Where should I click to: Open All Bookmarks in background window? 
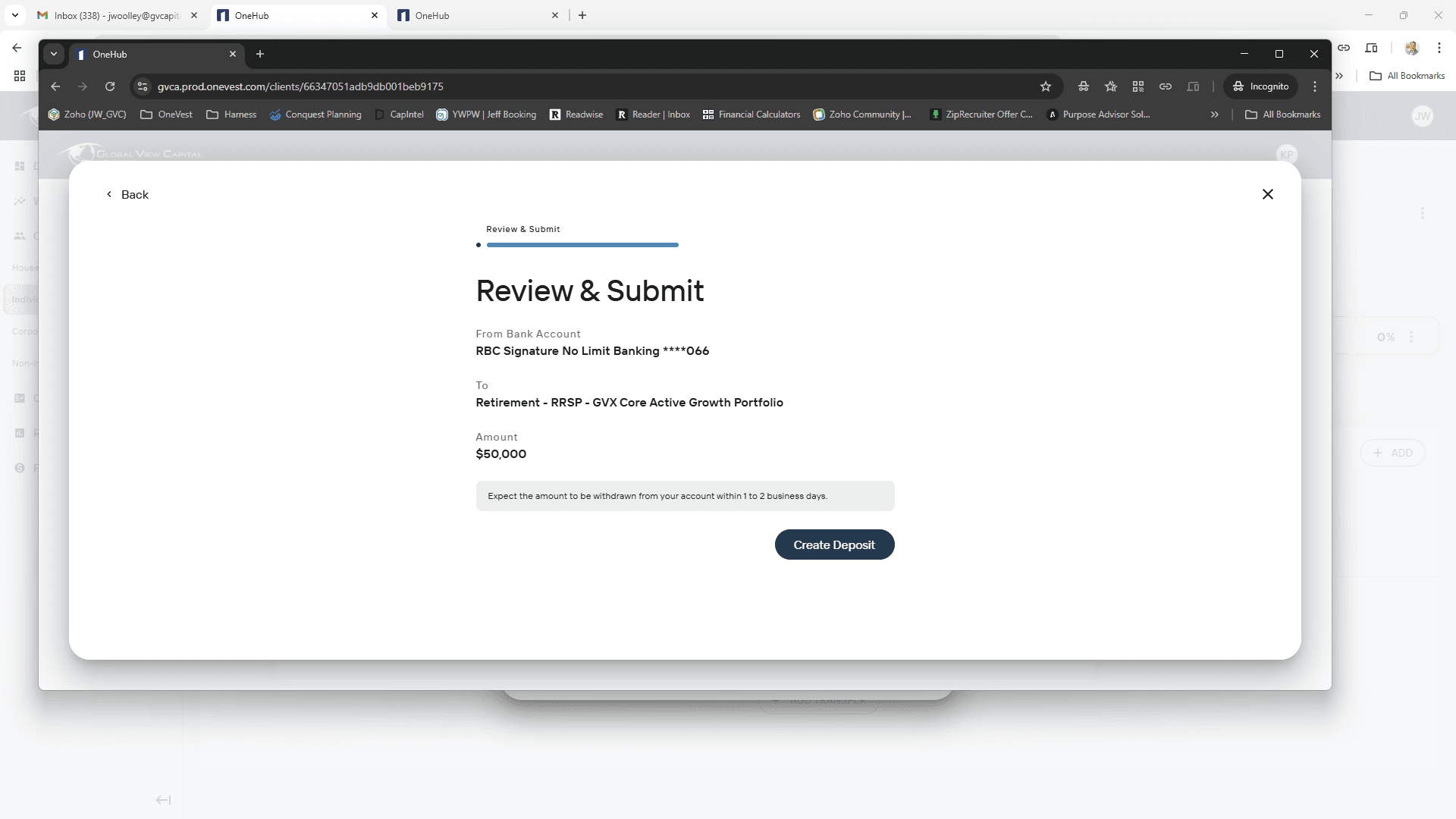coord(1407,76)
